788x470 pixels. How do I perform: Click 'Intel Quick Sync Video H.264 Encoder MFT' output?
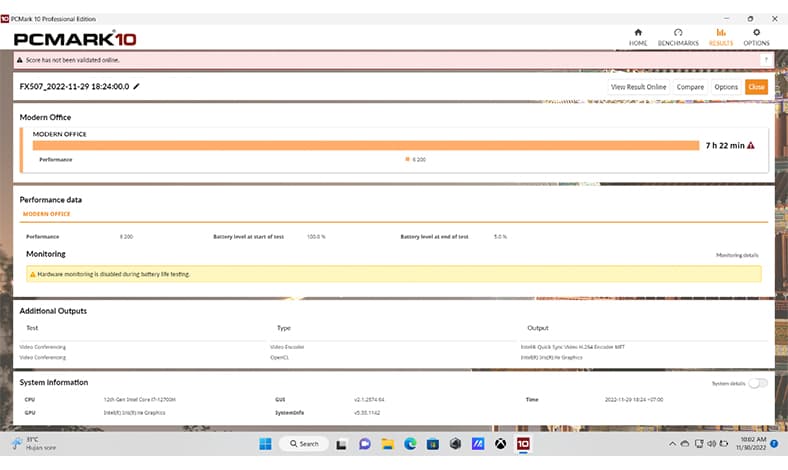pos(572,347)
